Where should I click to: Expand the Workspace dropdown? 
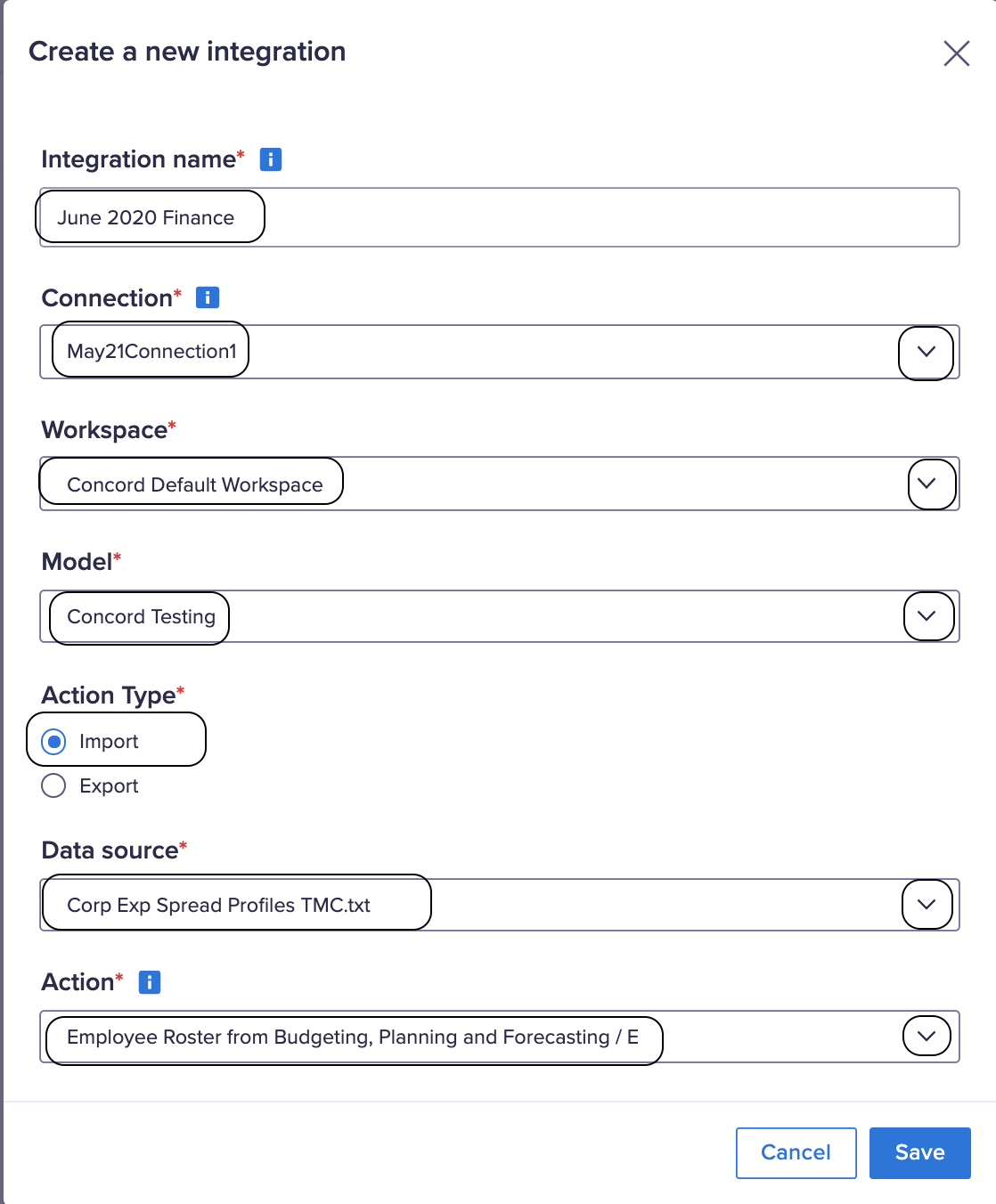pyautogui.click(x=927, y=484)
